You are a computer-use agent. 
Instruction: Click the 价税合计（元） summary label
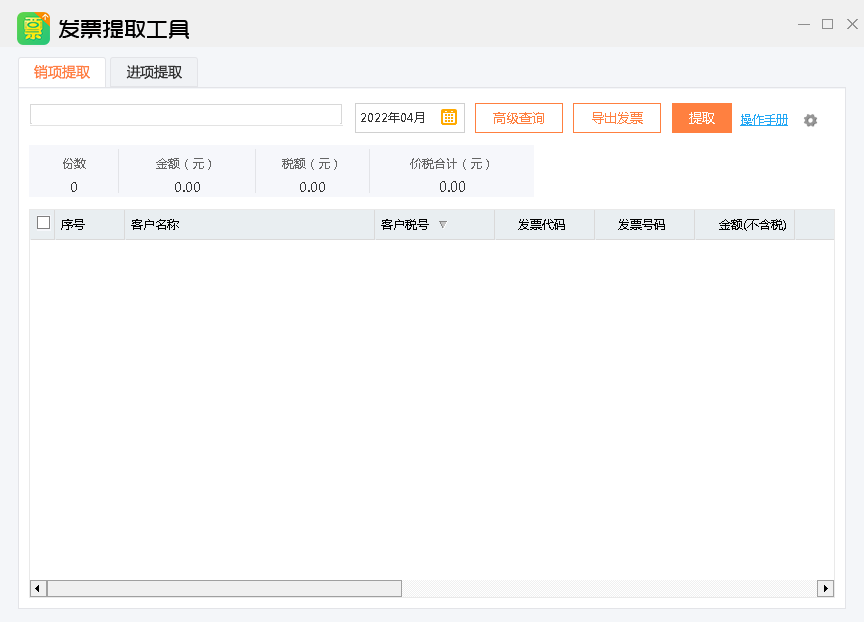[x=450, y=164]
